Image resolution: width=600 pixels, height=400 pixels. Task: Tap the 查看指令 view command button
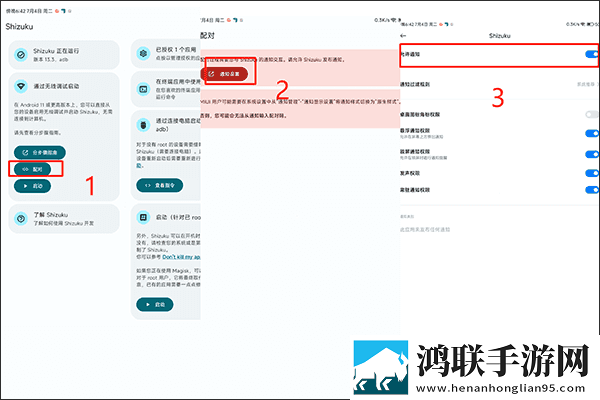(160, 185)
